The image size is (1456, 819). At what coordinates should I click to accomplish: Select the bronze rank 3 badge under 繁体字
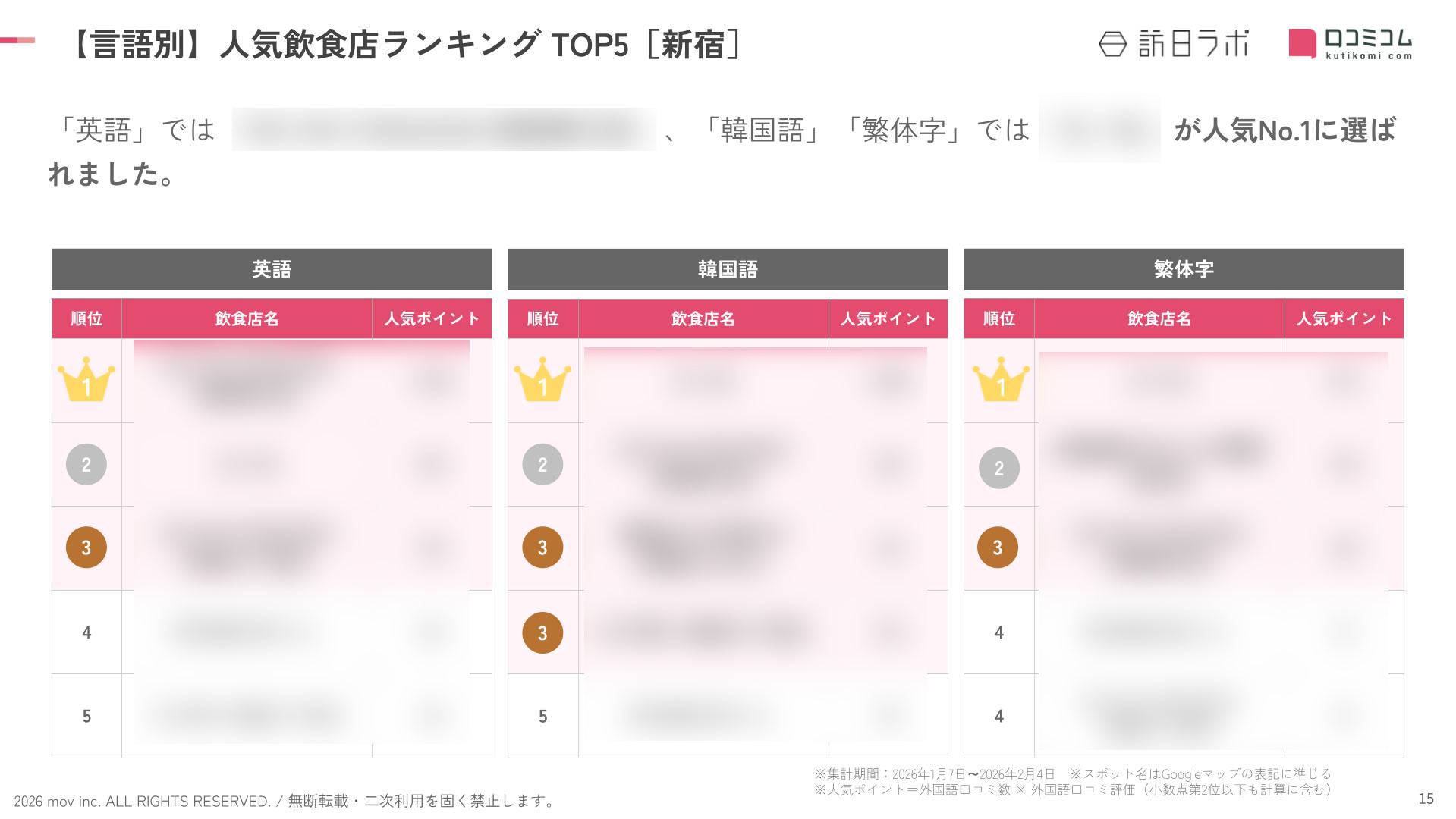point(998,547)
